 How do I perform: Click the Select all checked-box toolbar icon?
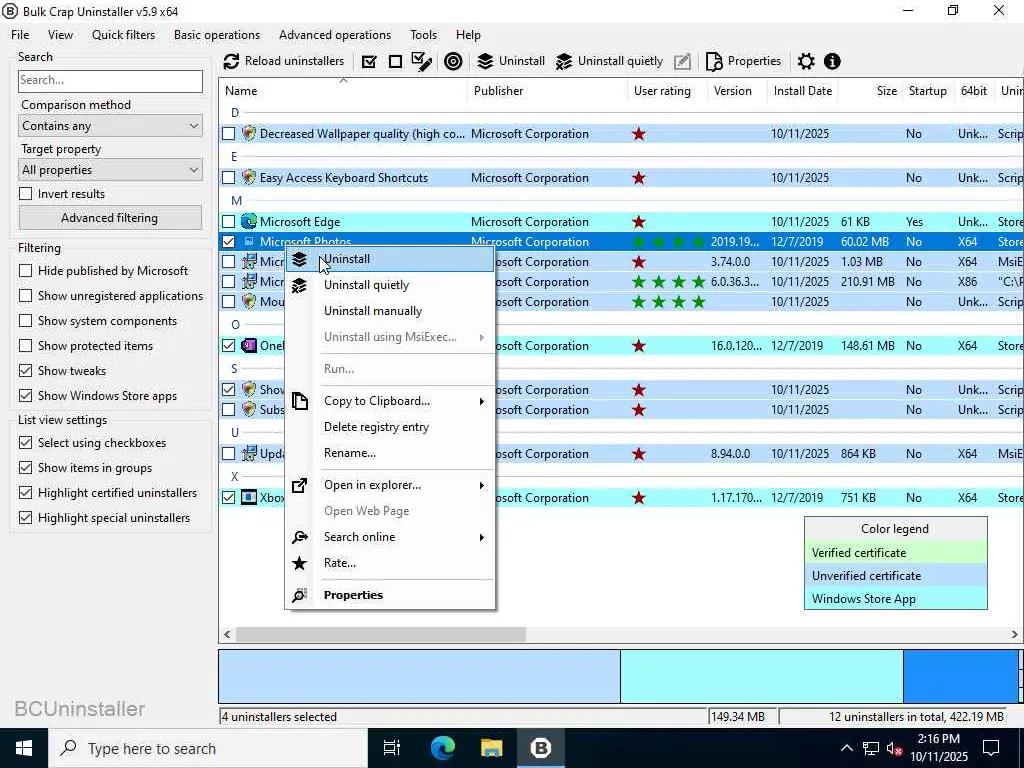369,61
